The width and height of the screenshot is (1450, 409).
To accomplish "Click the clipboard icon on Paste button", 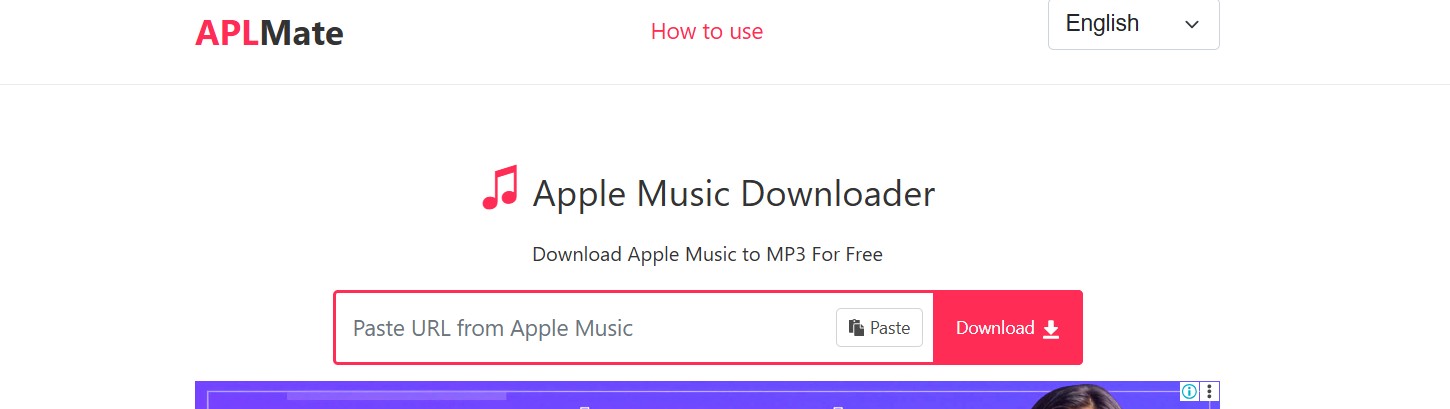I will tap(856, 328).
